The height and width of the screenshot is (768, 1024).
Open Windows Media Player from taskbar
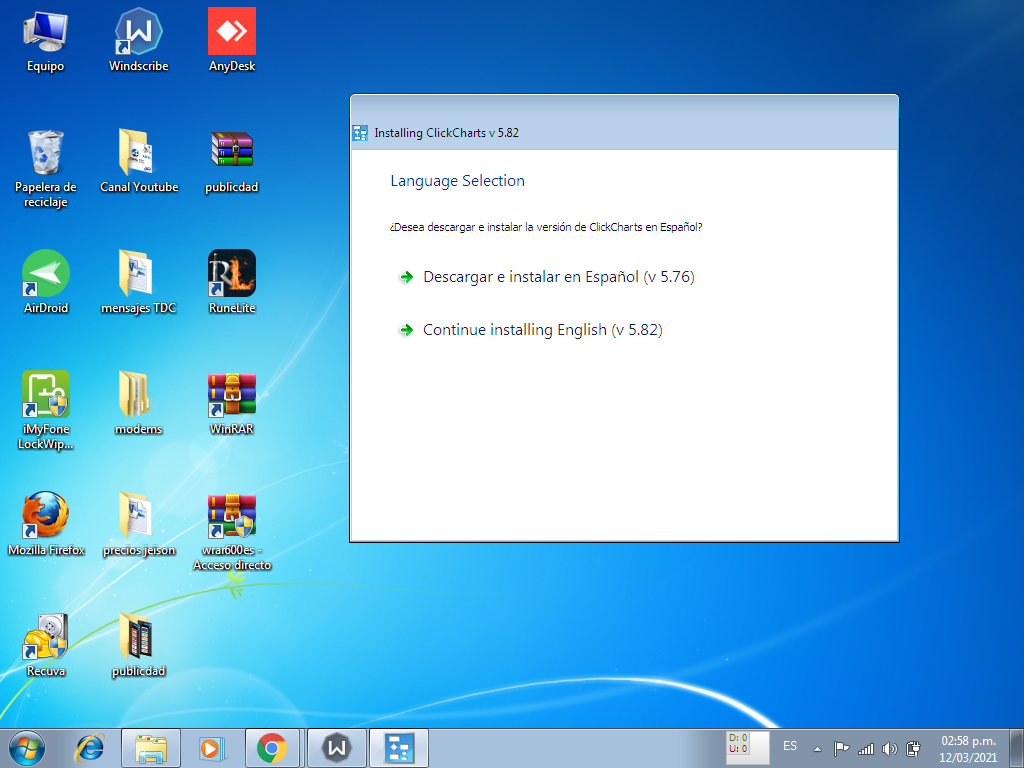point(211,748)
